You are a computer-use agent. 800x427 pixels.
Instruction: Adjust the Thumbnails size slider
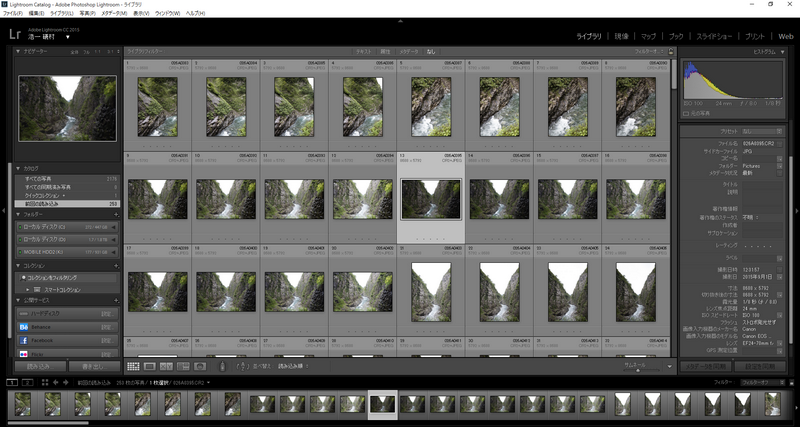[x=637, y=370]
